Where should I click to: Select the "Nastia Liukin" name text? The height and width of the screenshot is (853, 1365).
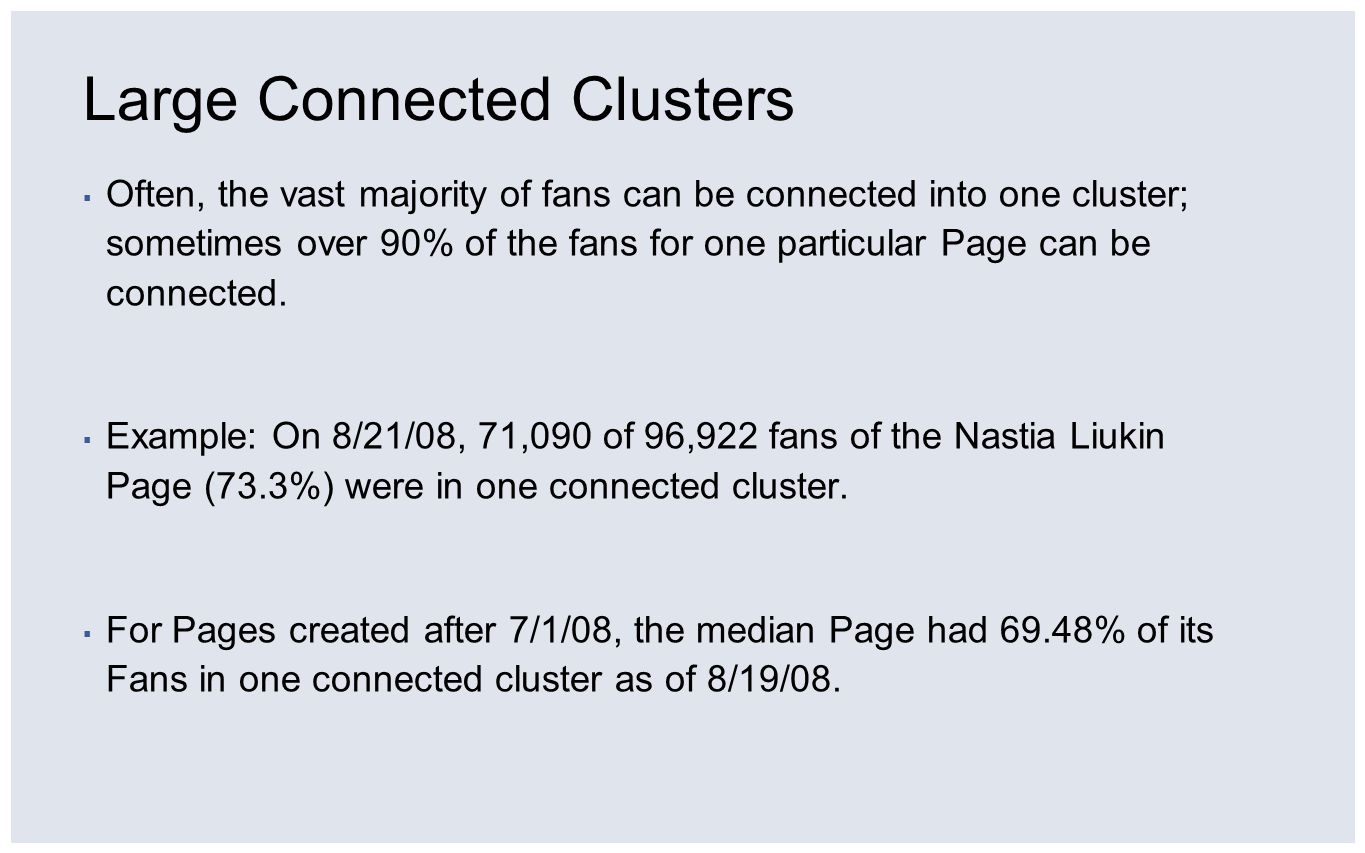point(1059,437)
